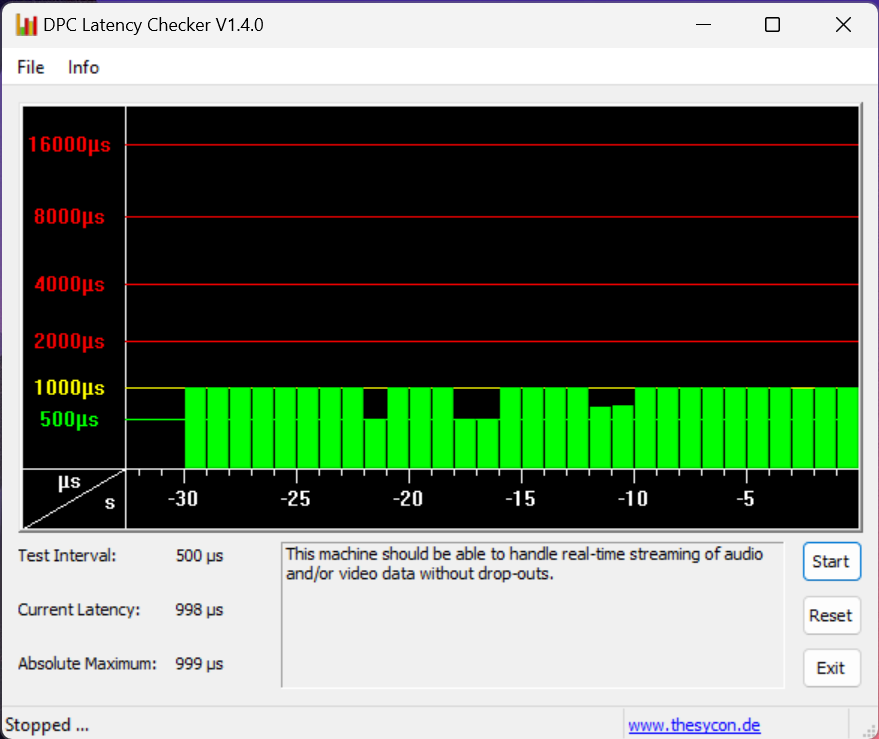Click the window resize grip in status bar

click(869, 729)
